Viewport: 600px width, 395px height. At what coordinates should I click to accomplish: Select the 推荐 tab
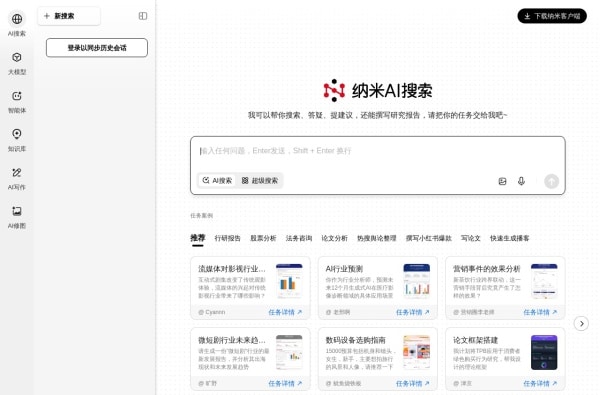pyautogui.click(x=198, y=238)
